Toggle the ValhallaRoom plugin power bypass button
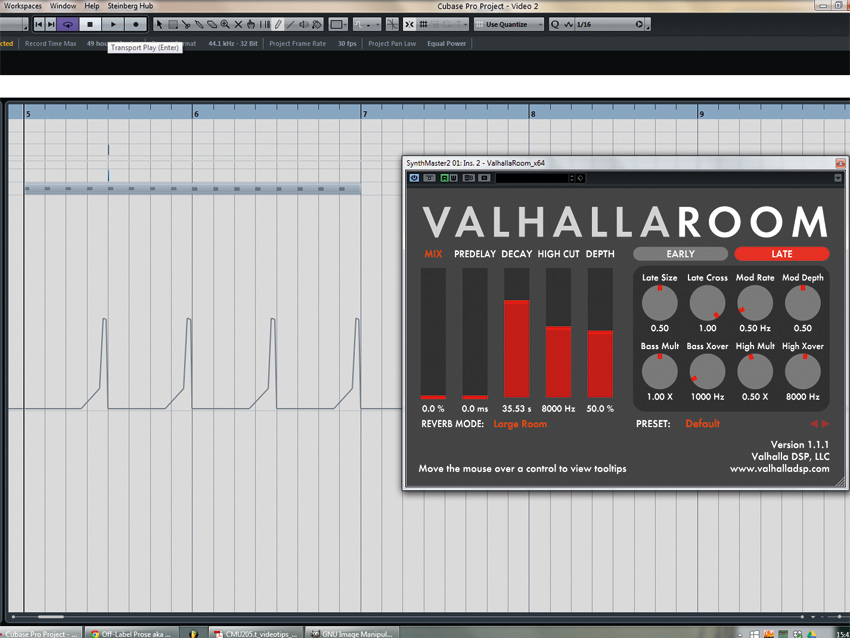Viewport: 850px width, 638px height. (x=414, y=178)
